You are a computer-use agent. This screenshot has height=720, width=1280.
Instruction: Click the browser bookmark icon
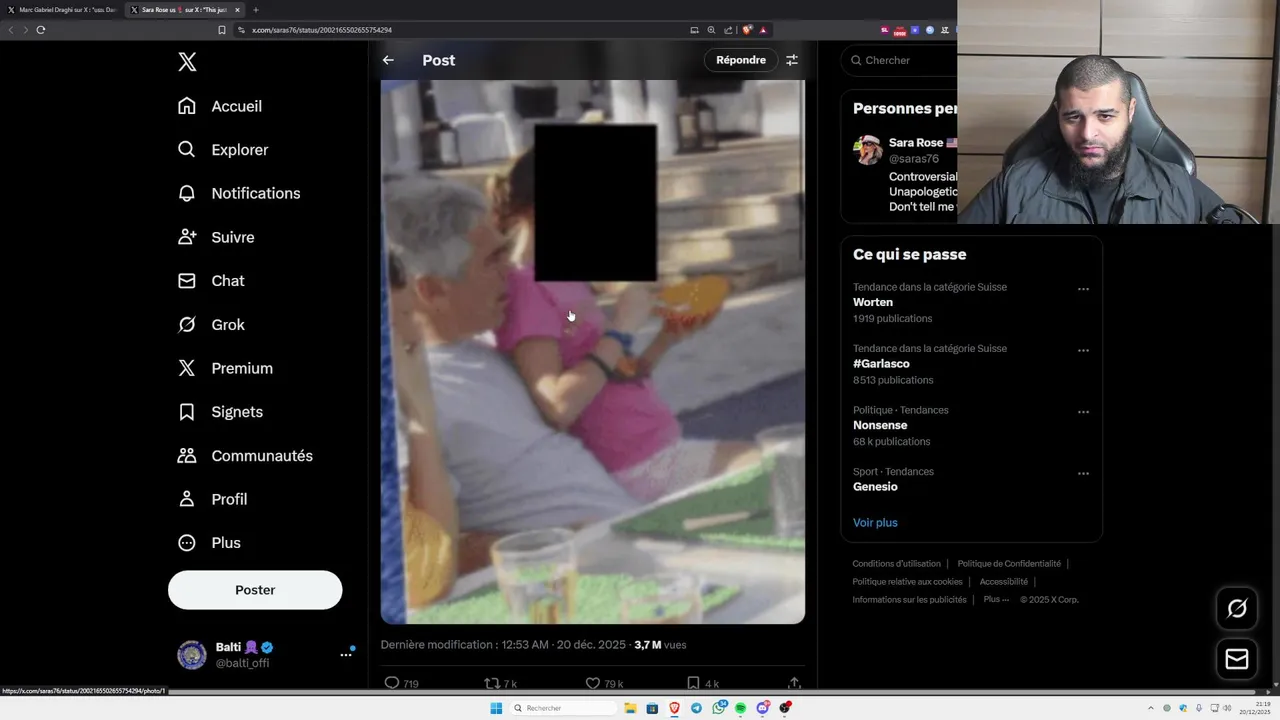[x=222, y=30]
